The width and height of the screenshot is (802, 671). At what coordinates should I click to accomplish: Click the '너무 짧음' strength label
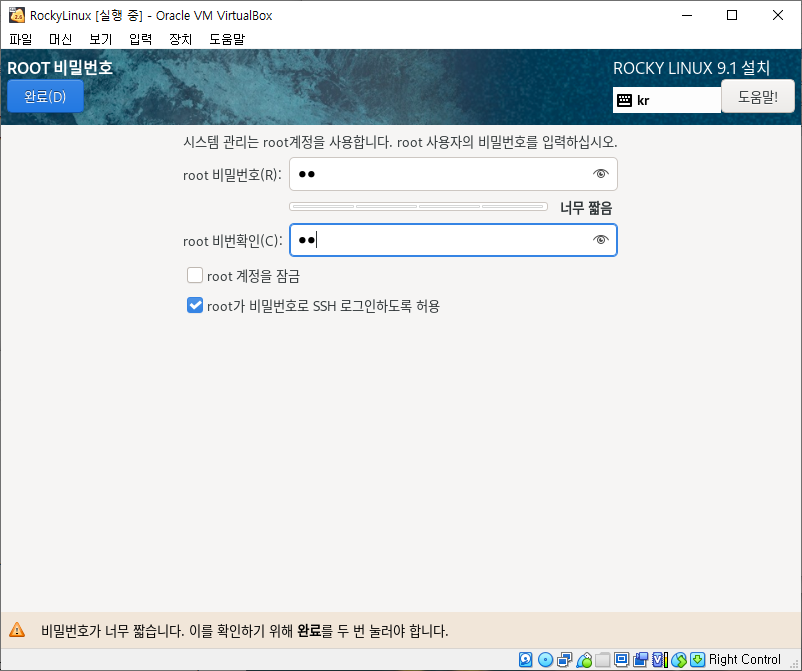pyautogui.click(x=586, y=208)
